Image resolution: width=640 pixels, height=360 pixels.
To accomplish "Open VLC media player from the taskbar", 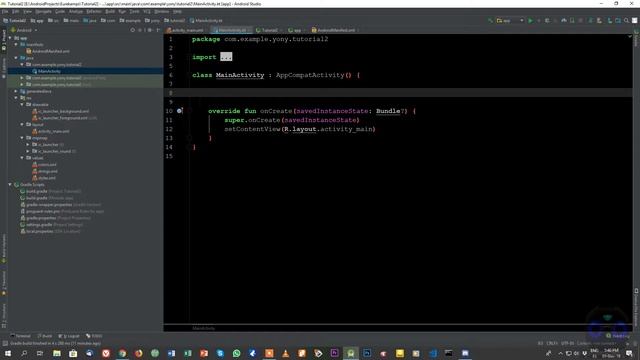I will pos(286,353).
